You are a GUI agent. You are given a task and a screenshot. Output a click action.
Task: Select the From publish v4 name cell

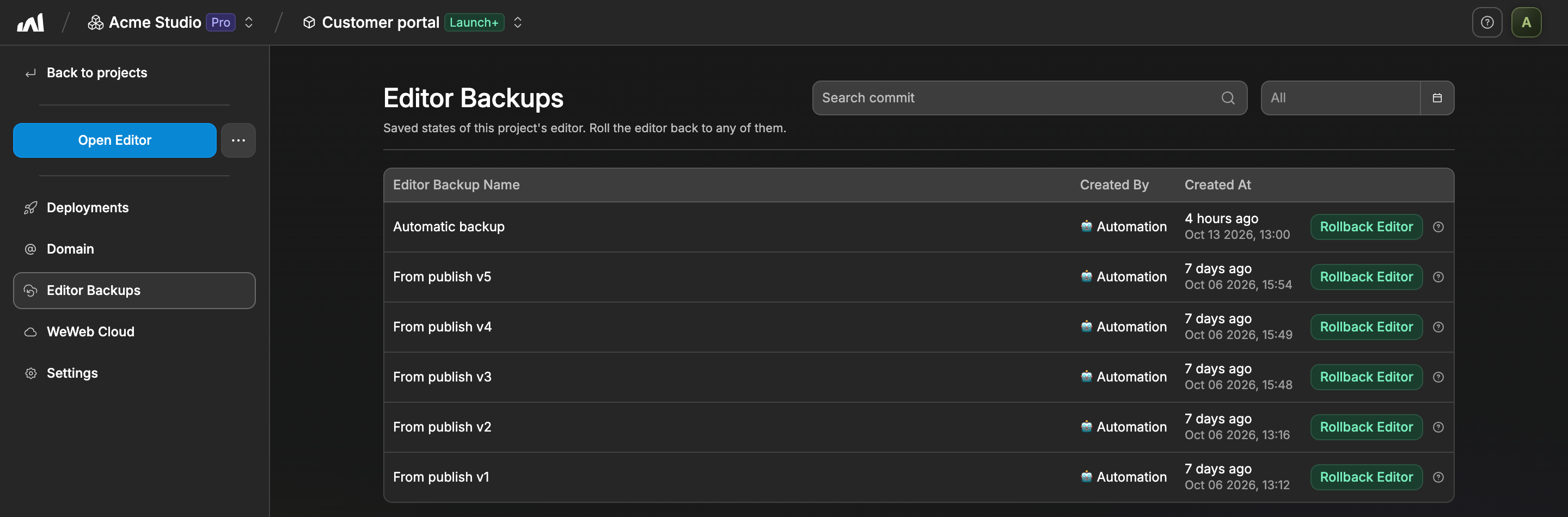[443, 327]
